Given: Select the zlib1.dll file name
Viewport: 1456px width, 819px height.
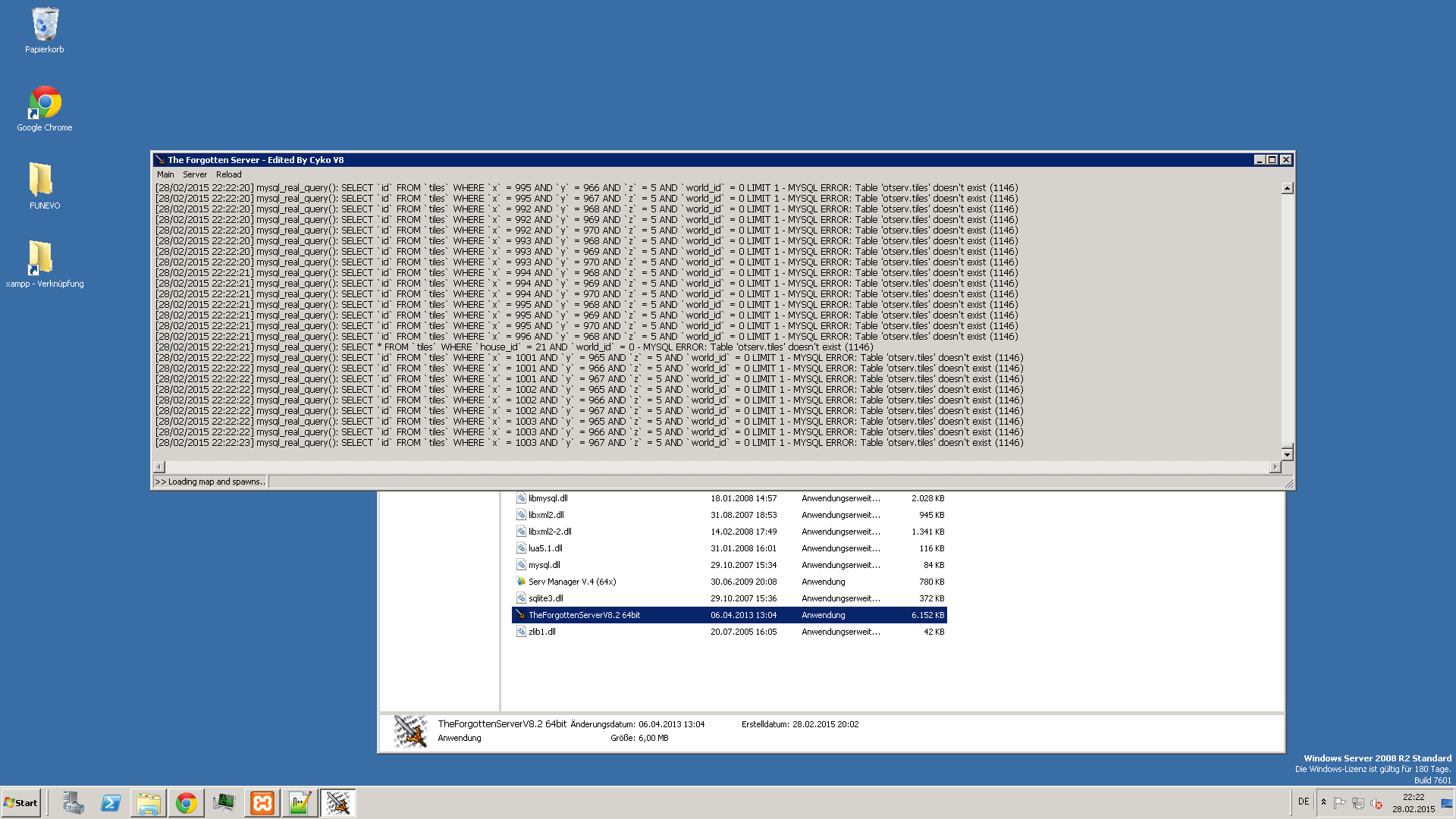Looking at the screenshot, I should [542, 632].
